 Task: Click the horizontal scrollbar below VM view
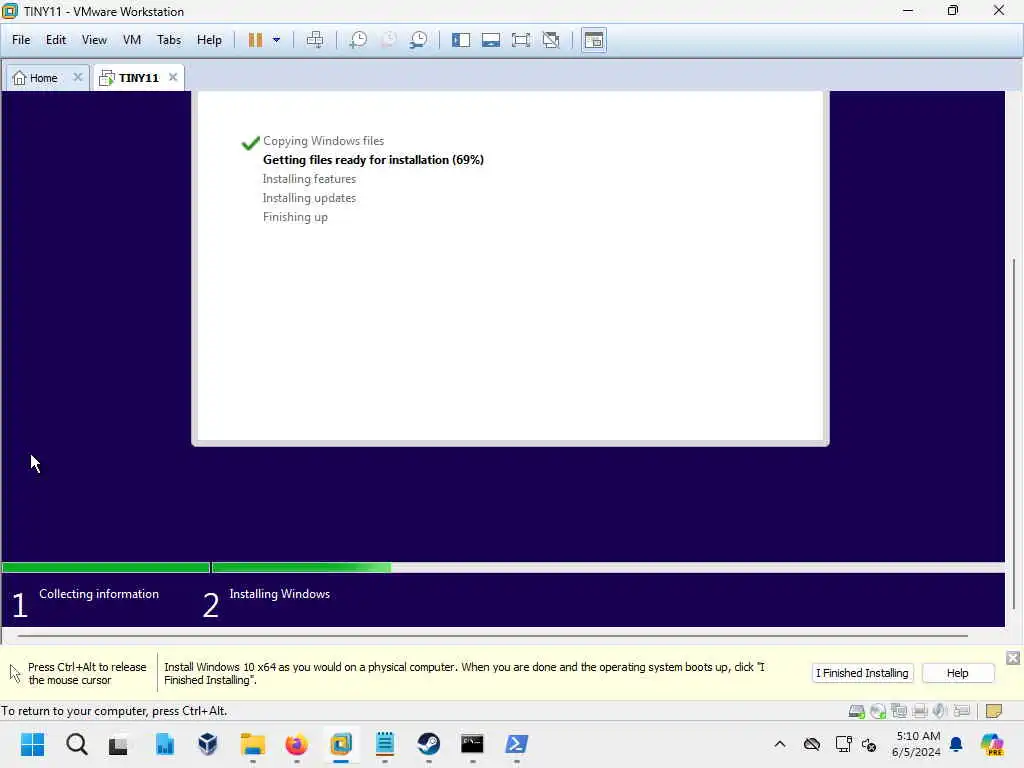[493, 635]
